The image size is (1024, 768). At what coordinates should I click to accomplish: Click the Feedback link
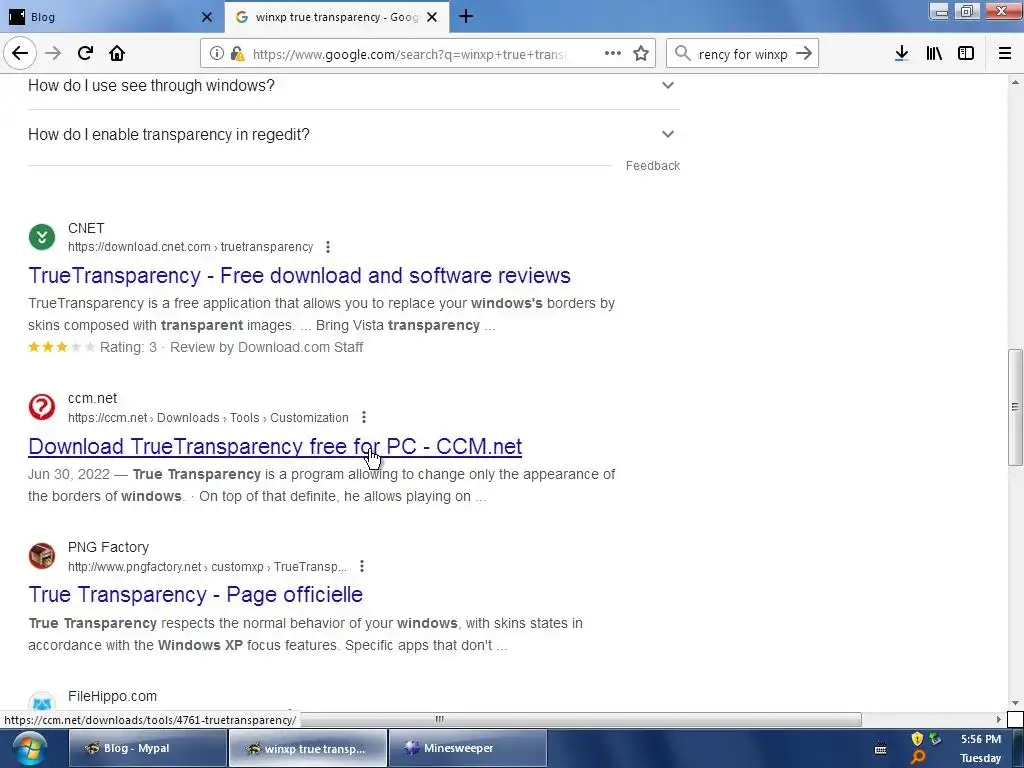pos(652,166)
